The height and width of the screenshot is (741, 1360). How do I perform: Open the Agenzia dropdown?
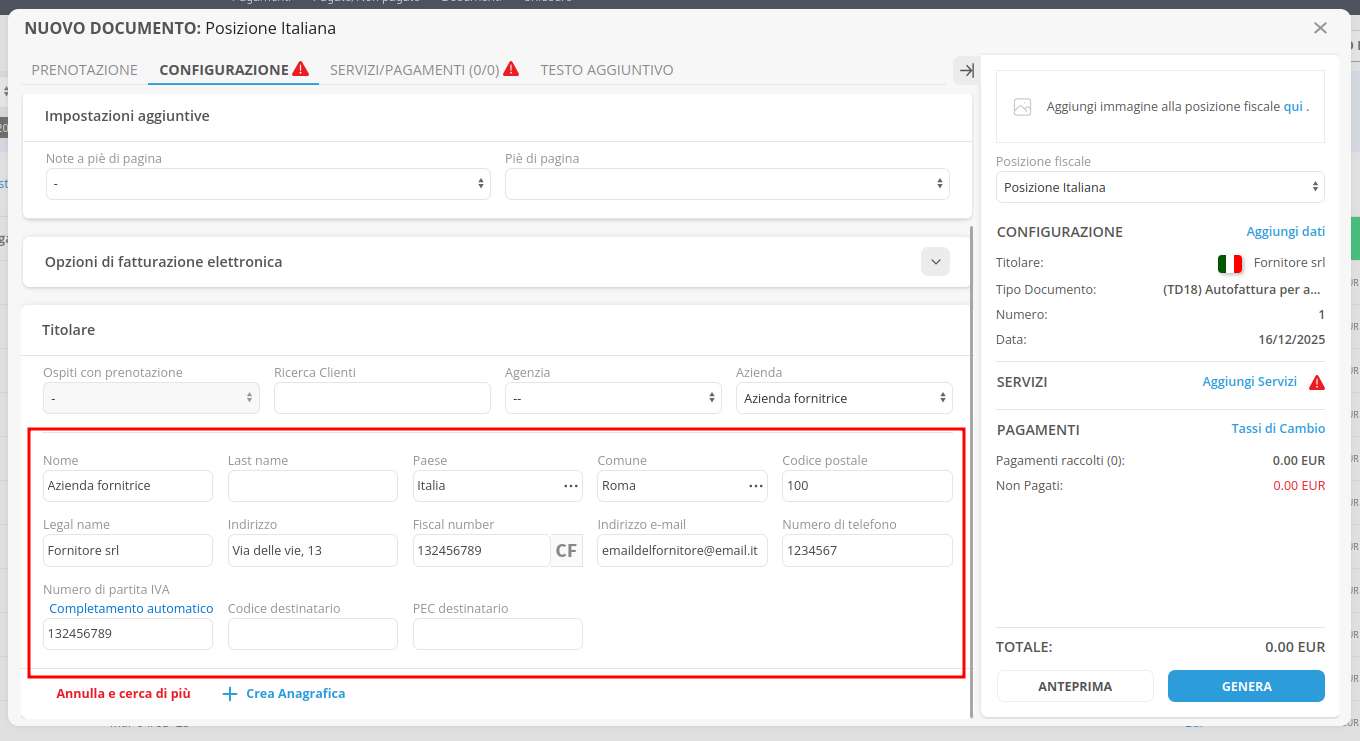(x=613, y=398)
